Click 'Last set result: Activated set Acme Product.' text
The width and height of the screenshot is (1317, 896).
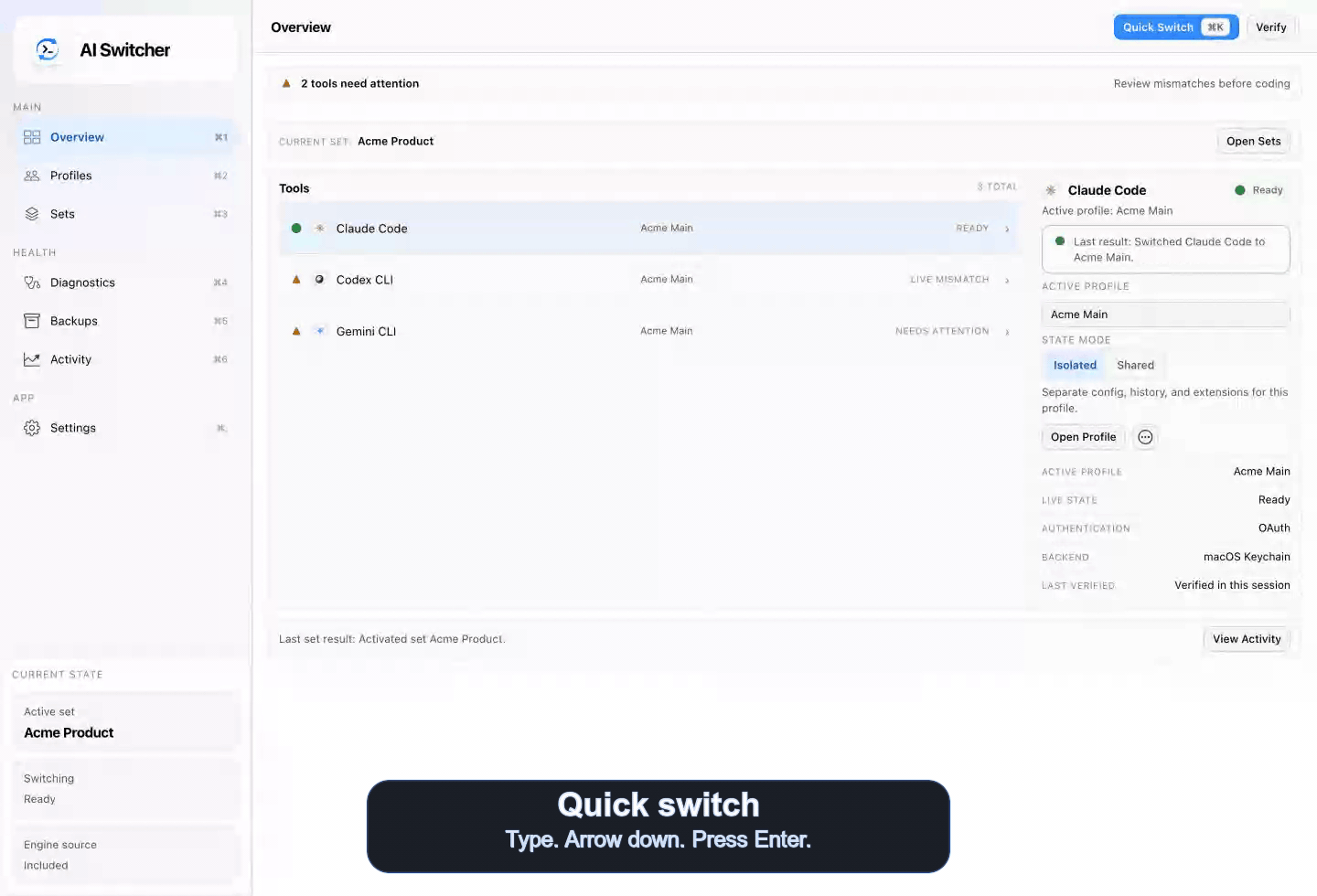[x=391, y=639]
